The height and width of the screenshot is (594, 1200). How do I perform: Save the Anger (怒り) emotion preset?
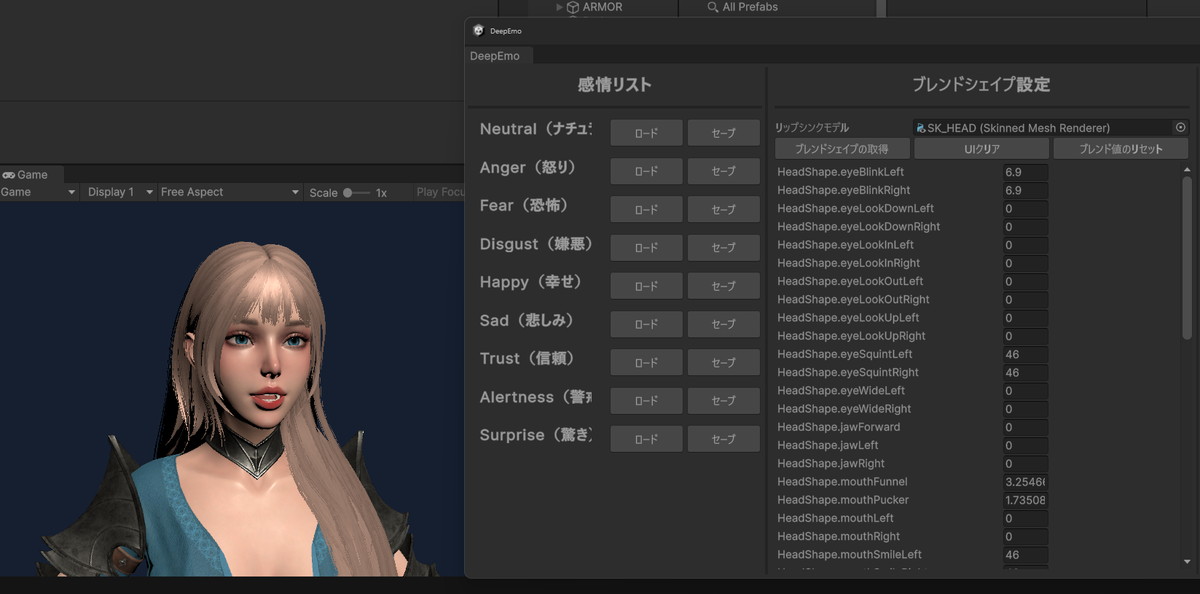723,171
